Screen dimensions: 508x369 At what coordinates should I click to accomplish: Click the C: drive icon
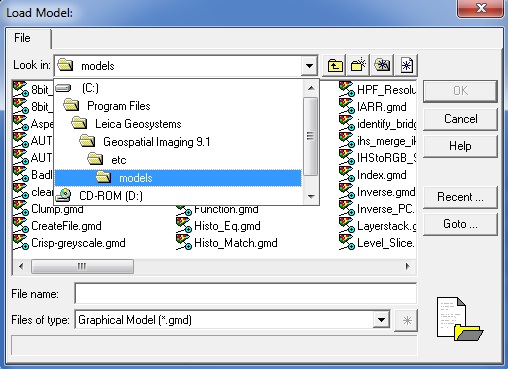coord(63,88)
